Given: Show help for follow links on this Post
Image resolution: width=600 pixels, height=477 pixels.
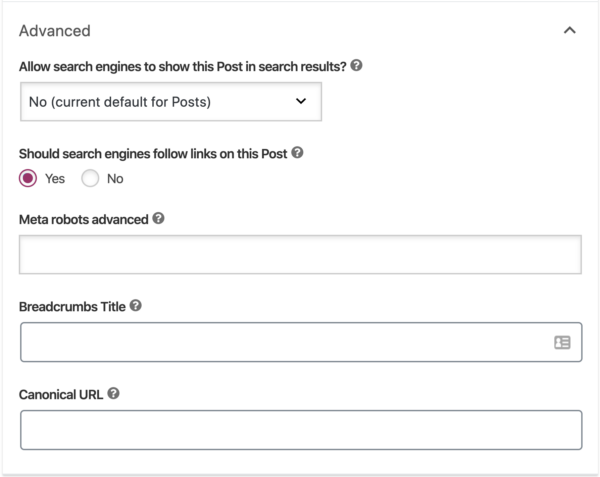Looking at the screenshot, I should [x=297, y=153].
